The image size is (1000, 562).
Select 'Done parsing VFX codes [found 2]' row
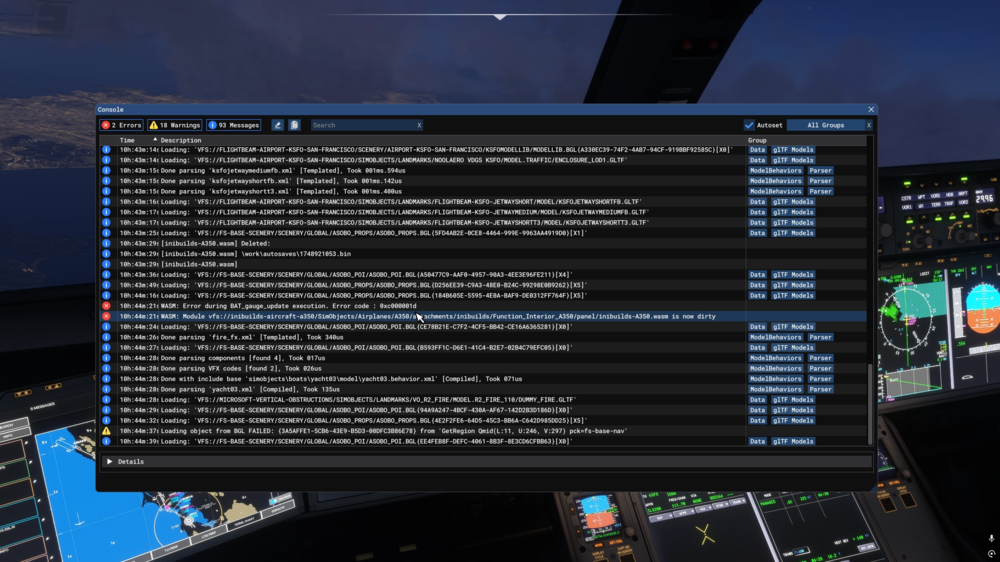(x=483, y=368)
